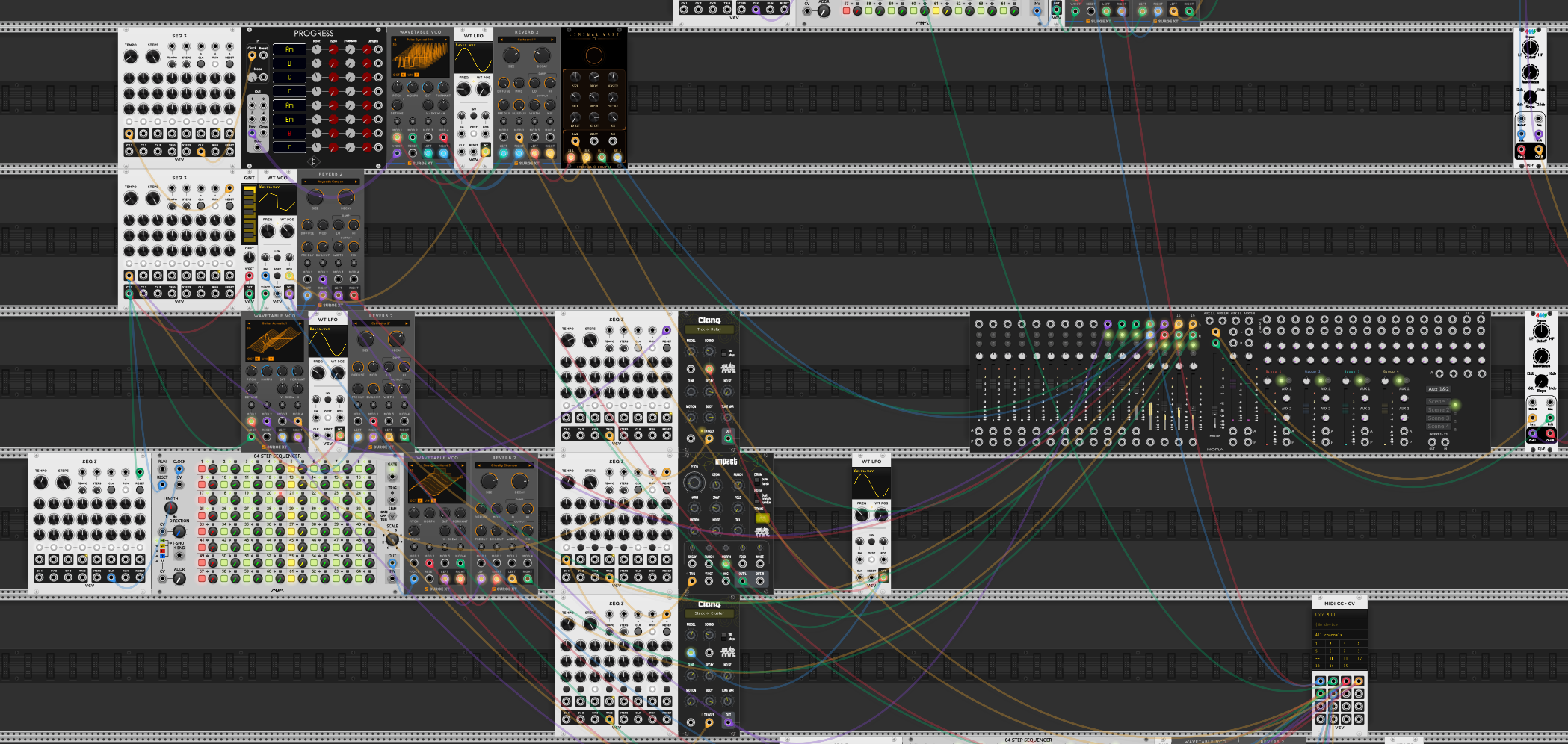
Task: Toggle RUN button on SEQ 3 left of 64 Step Sequencer
Action: pos(126,490)
